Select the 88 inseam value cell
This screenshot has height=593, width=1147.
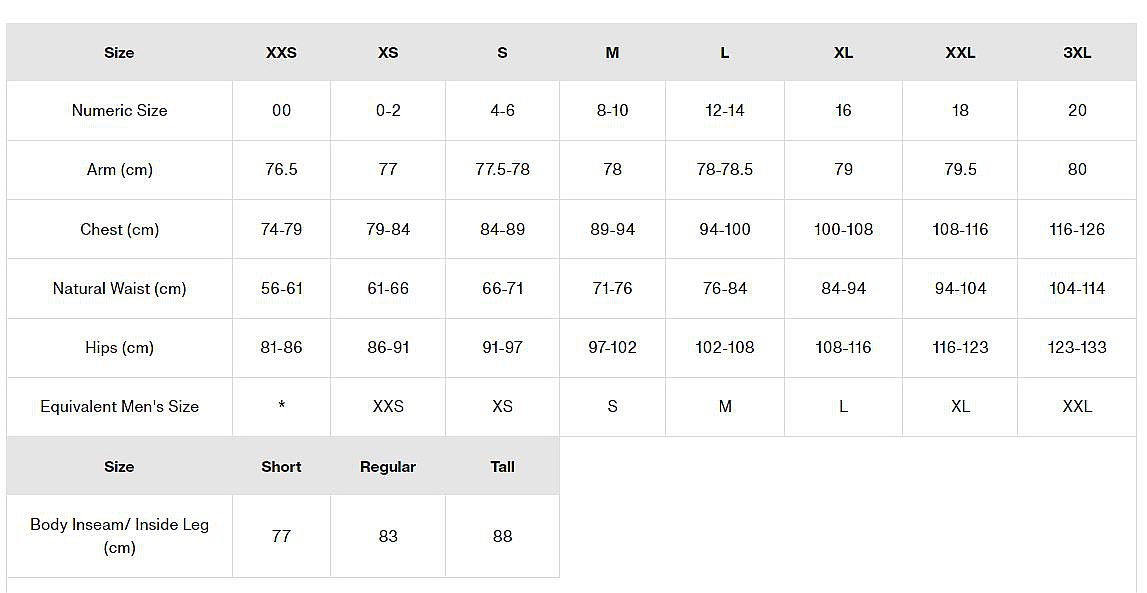tap(502, 537)
